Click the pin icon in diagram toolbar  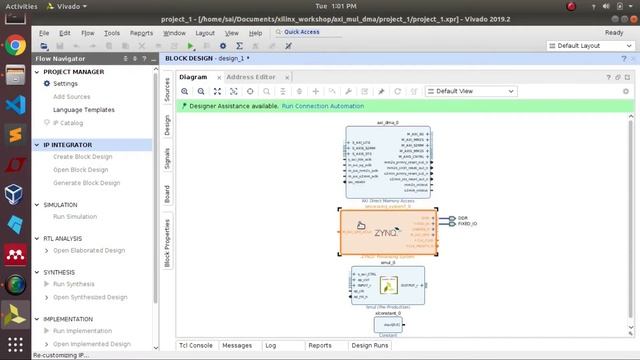[381, 91]
